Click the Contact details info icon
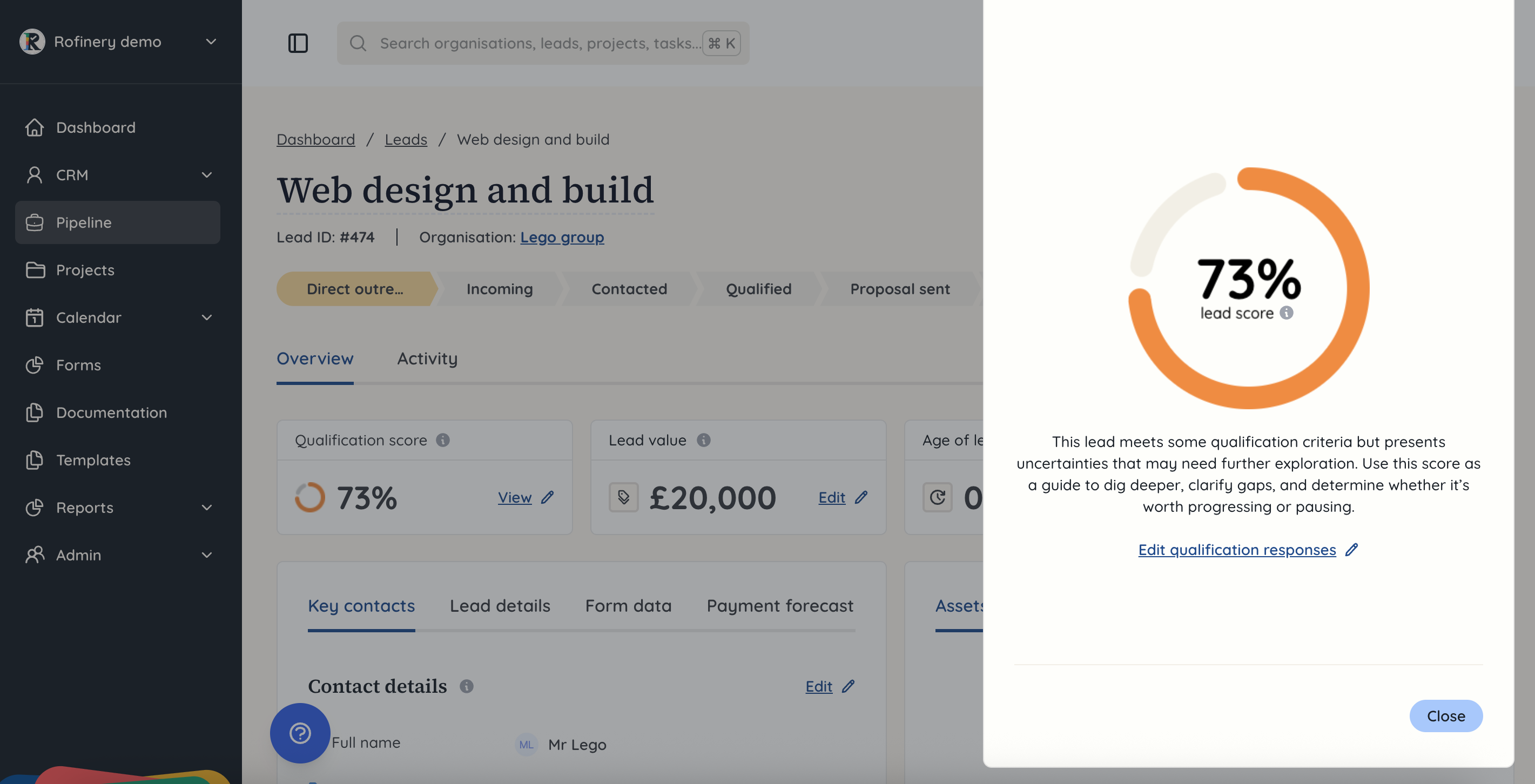 (x=467, y=686)
